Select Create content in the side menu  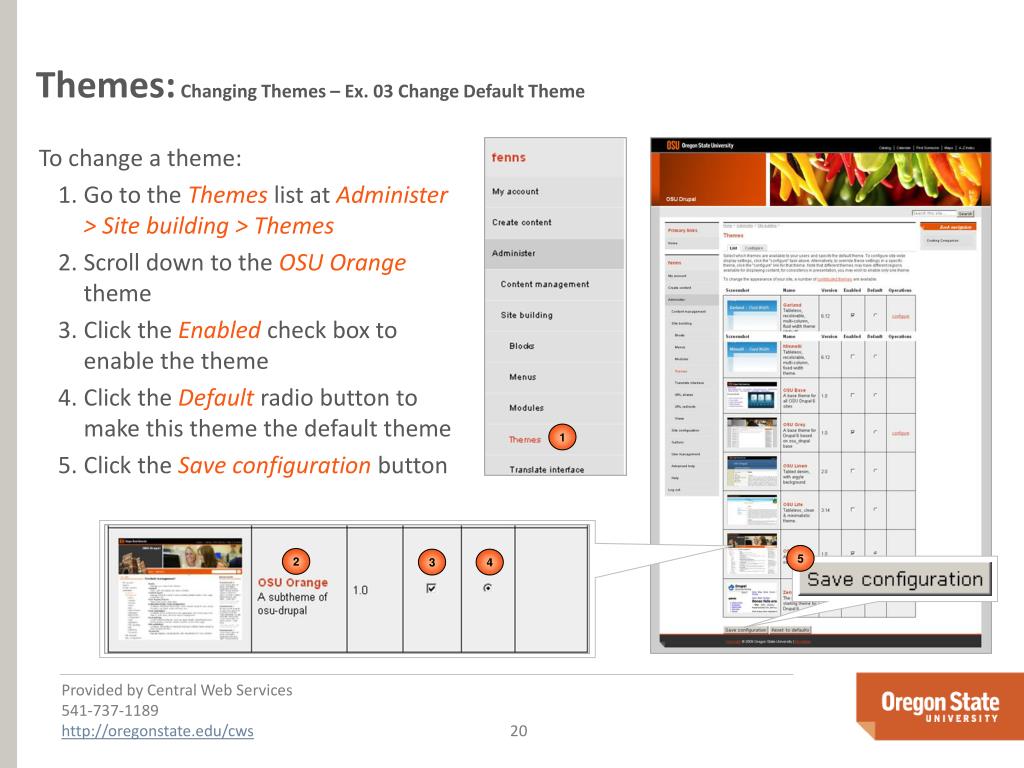coord(522,222)
